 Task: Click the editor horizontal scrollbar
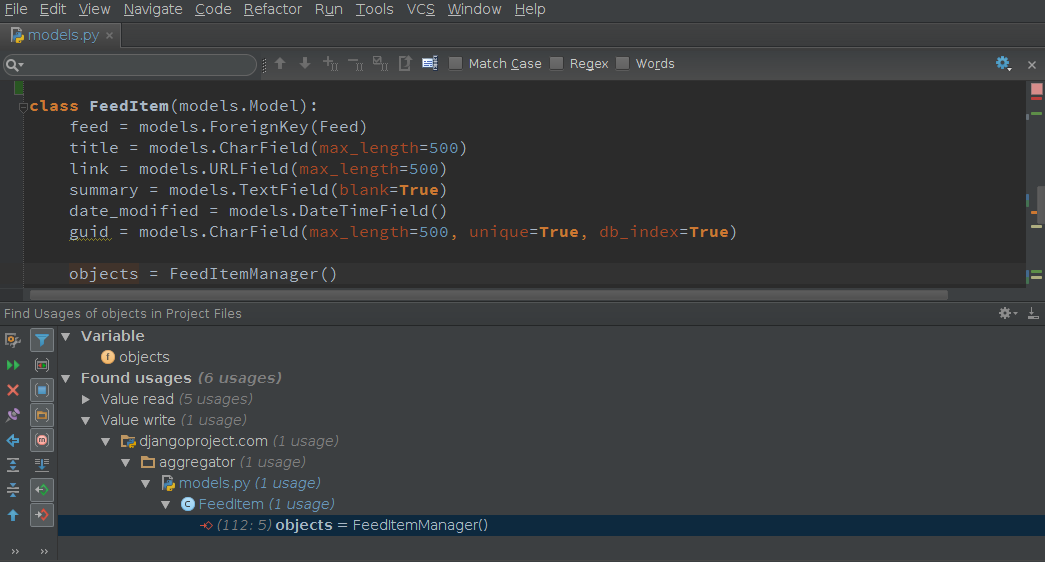(x=489, y=295)
